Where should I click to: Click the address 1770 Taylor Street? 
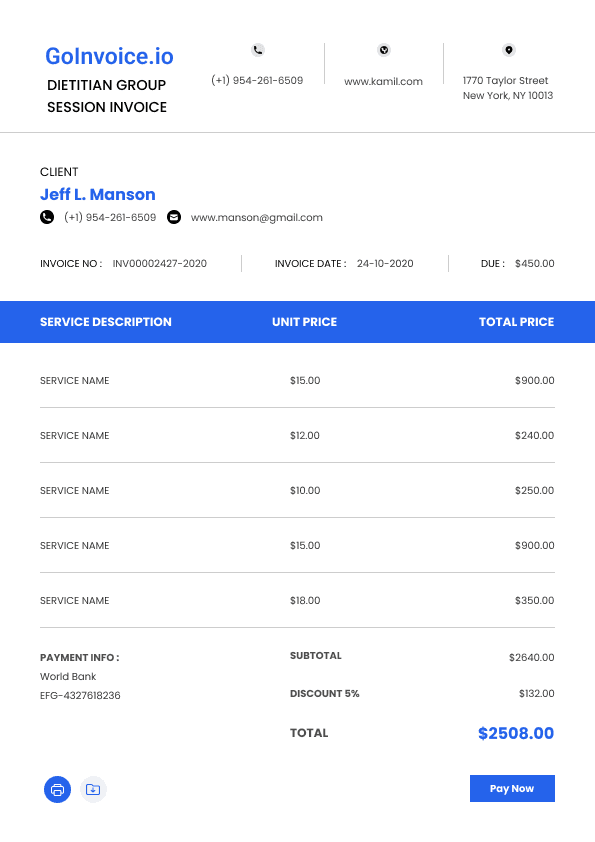(x=505, y=81)
